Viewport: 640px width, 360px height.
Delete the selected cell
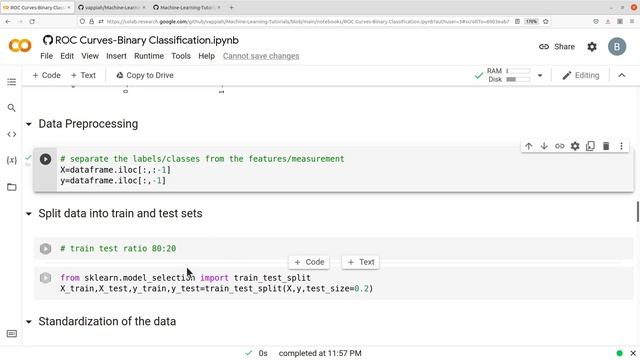click(606, 146)
